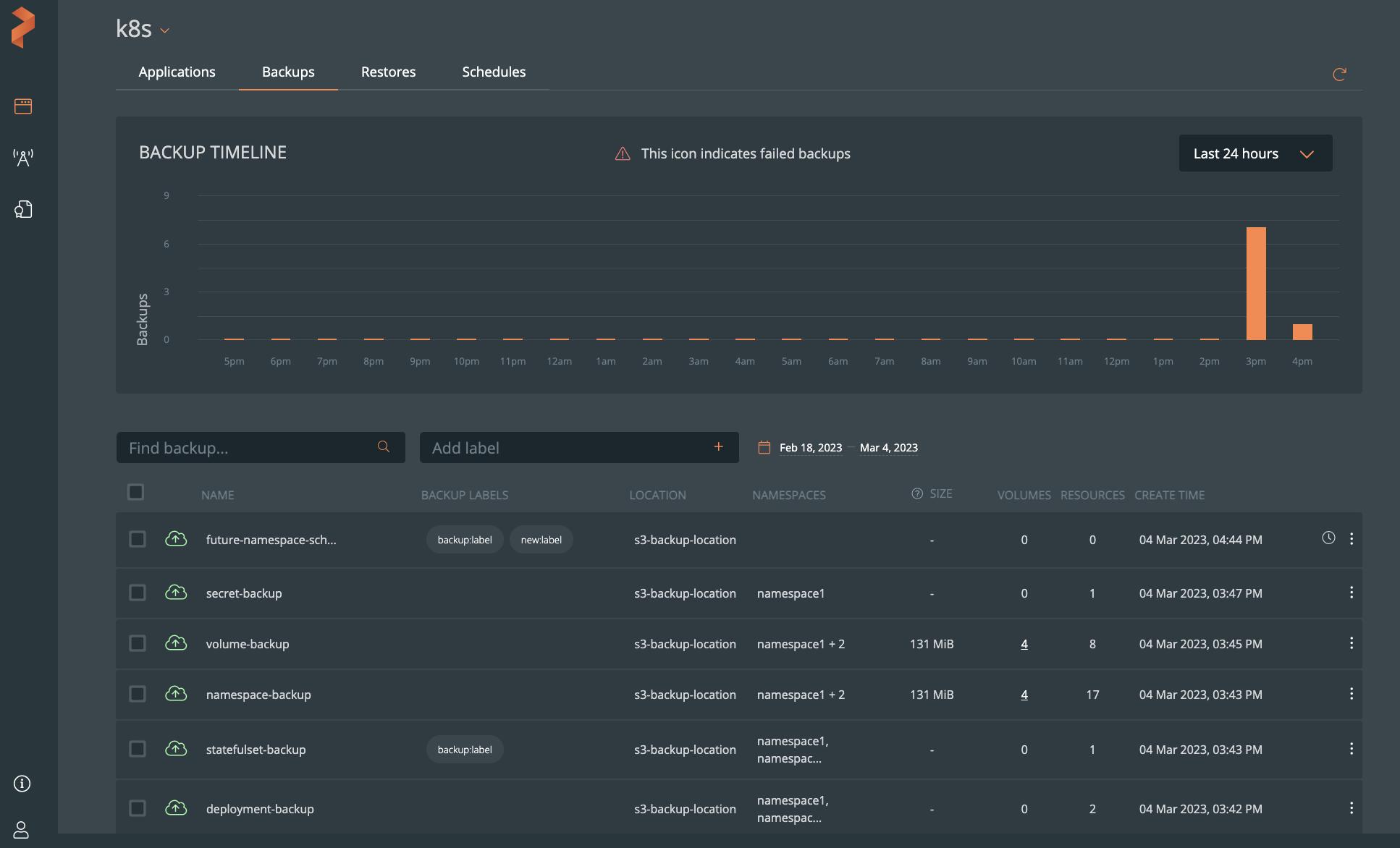Click schedule clock icon on future-namespace-sch row
This screenshot has width=1400, height=848.
[1328, 538]
